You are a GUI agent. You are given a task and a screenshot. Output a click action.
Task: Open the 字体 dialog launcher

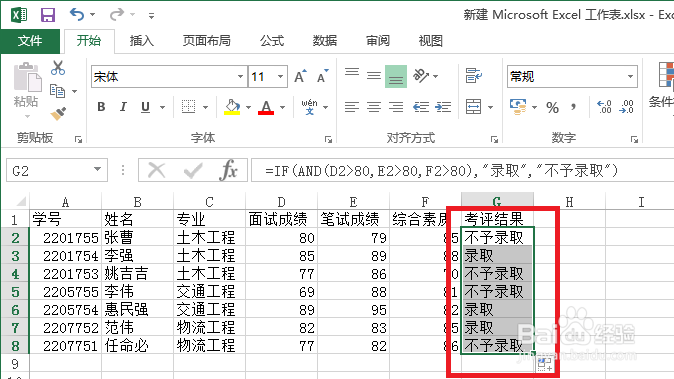point(328,139)
